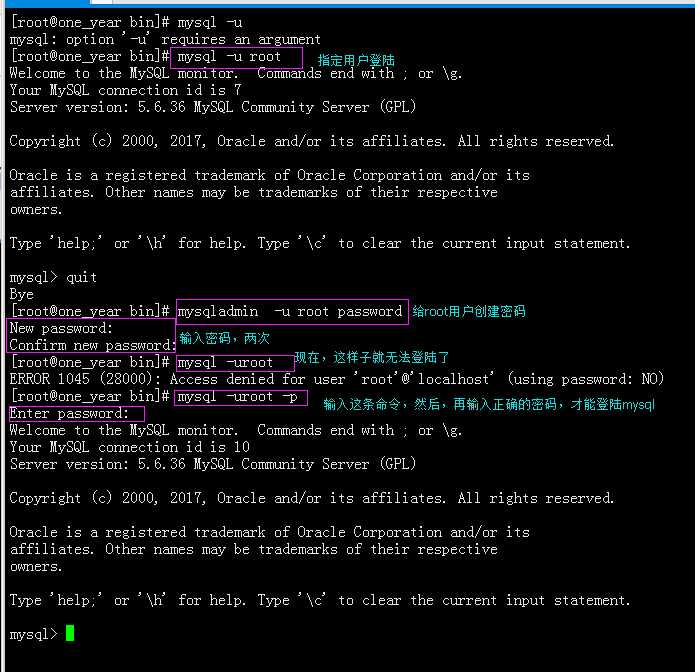Click the annotation ending with '才能登陆mysql'
Screen dimensions: 695x672
click(489, 404)
